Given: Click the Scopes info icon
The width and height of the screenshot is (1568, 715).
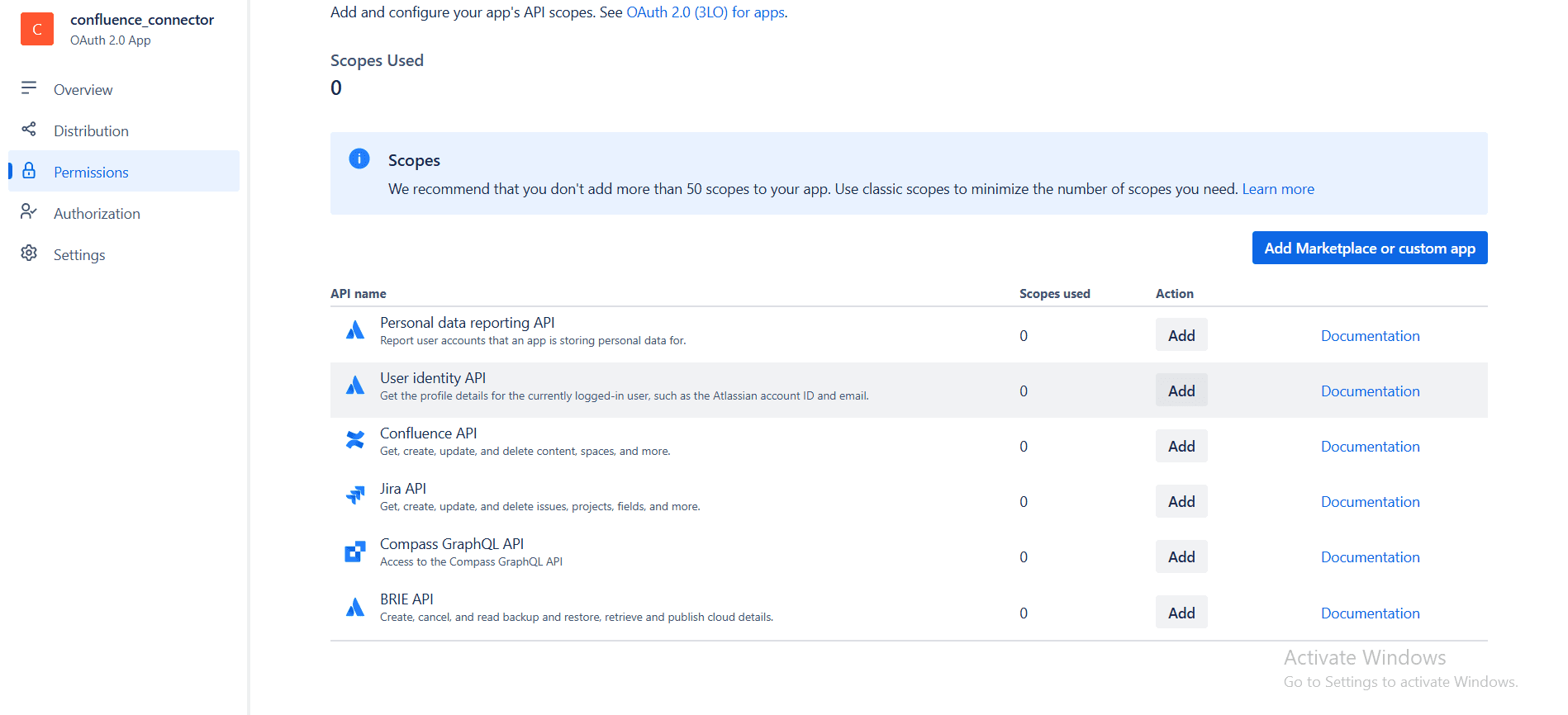Looking at the screenshot, I should 359,159.
